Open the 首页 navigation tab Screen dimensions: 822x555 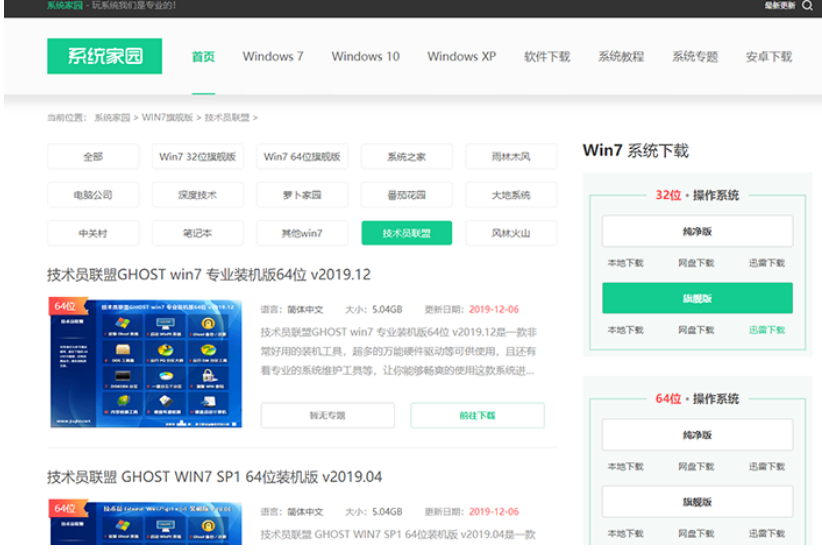point(203,57)
